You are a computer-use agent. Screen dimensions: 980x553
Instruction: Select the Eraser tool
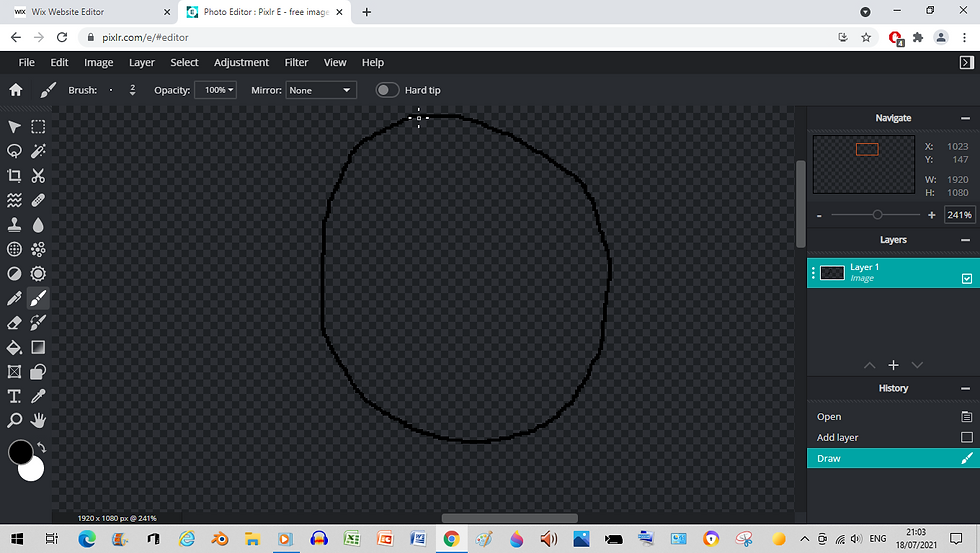point(14,322)
